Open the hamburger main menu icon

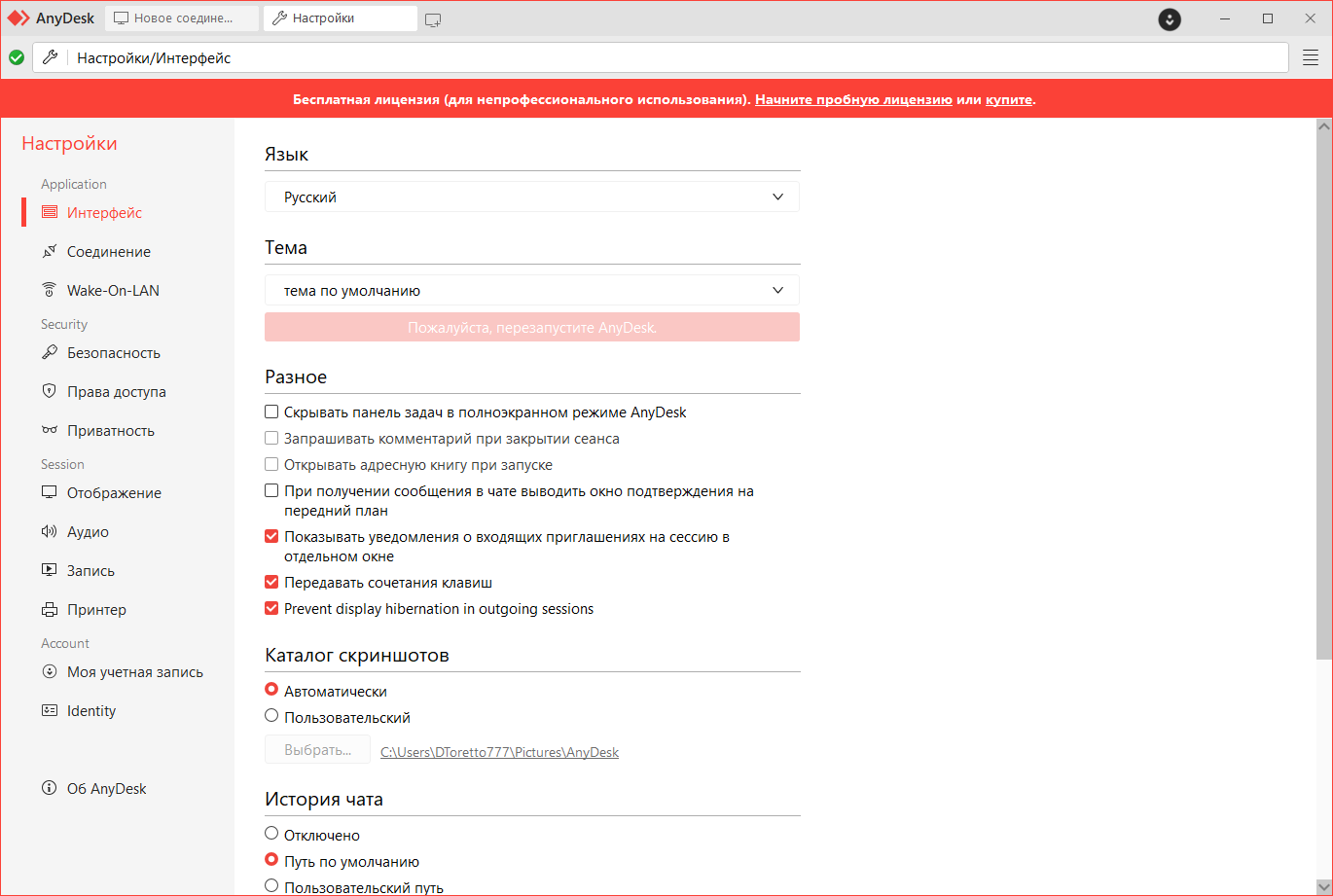coord(1311,58)
